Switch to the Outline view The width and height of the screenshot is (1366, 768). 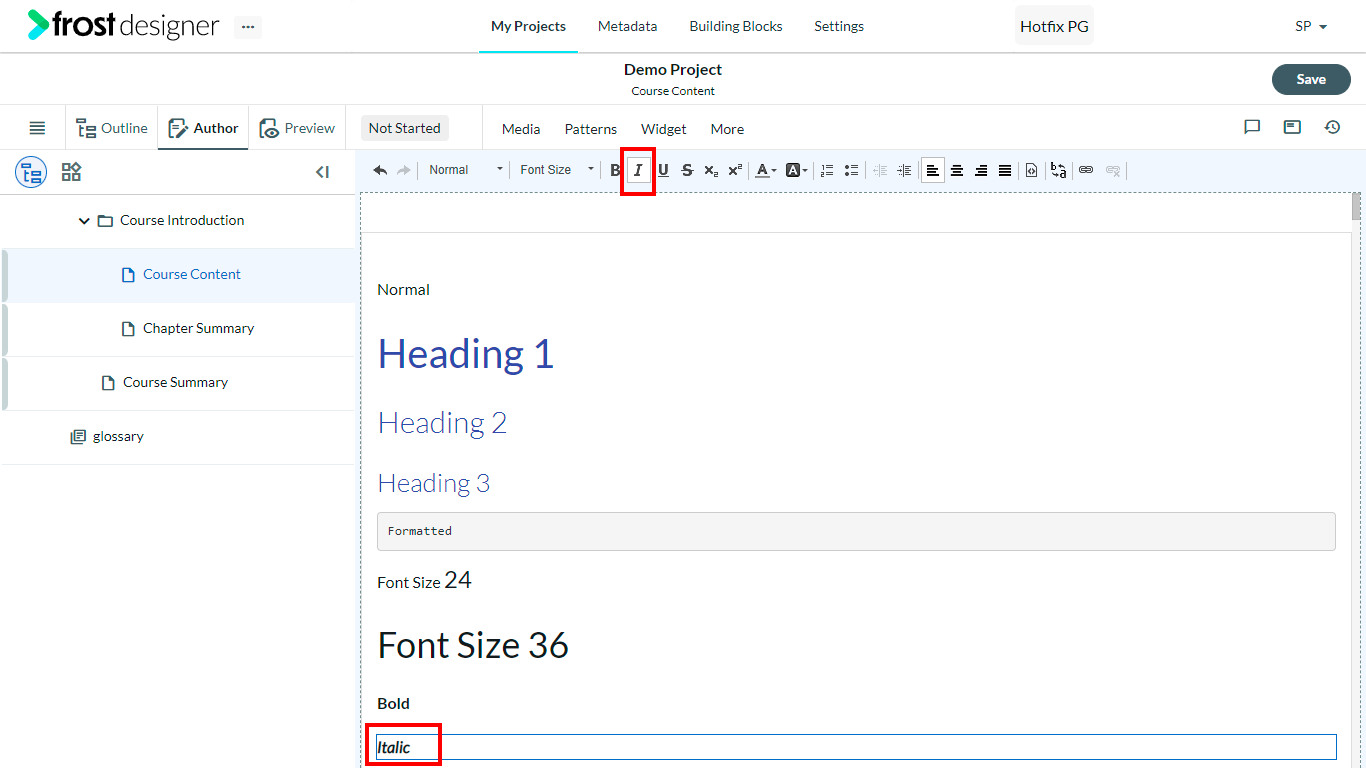coord(112,128)
